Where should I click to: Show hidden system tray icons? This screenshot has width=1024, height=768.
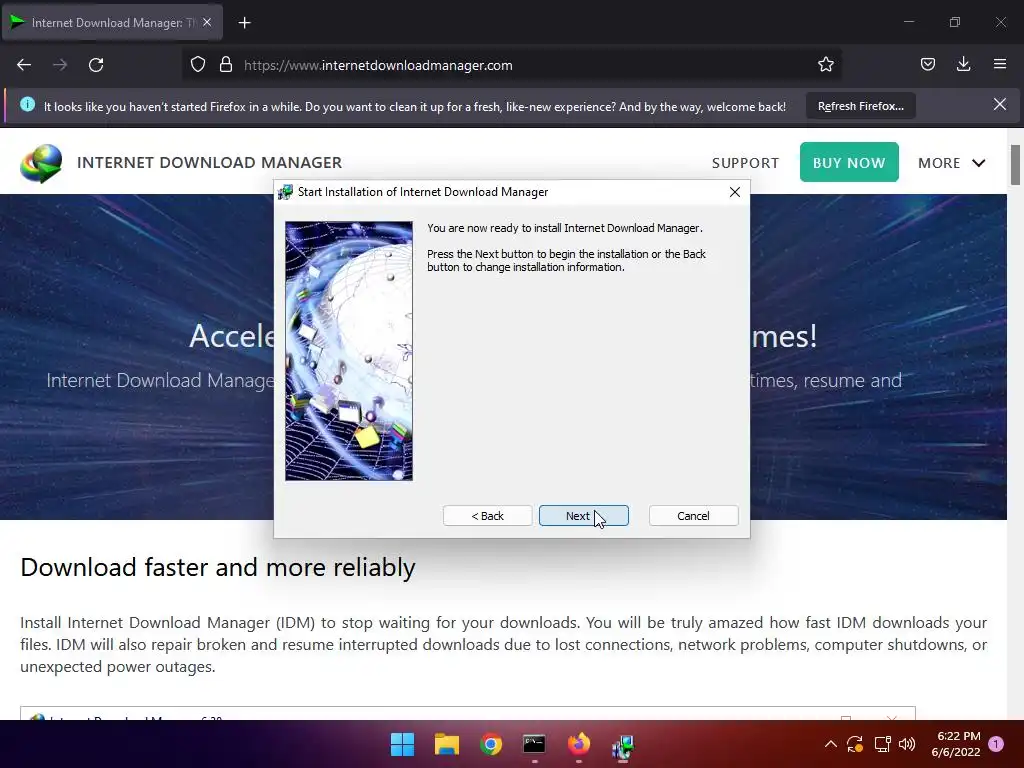point(831,744)
